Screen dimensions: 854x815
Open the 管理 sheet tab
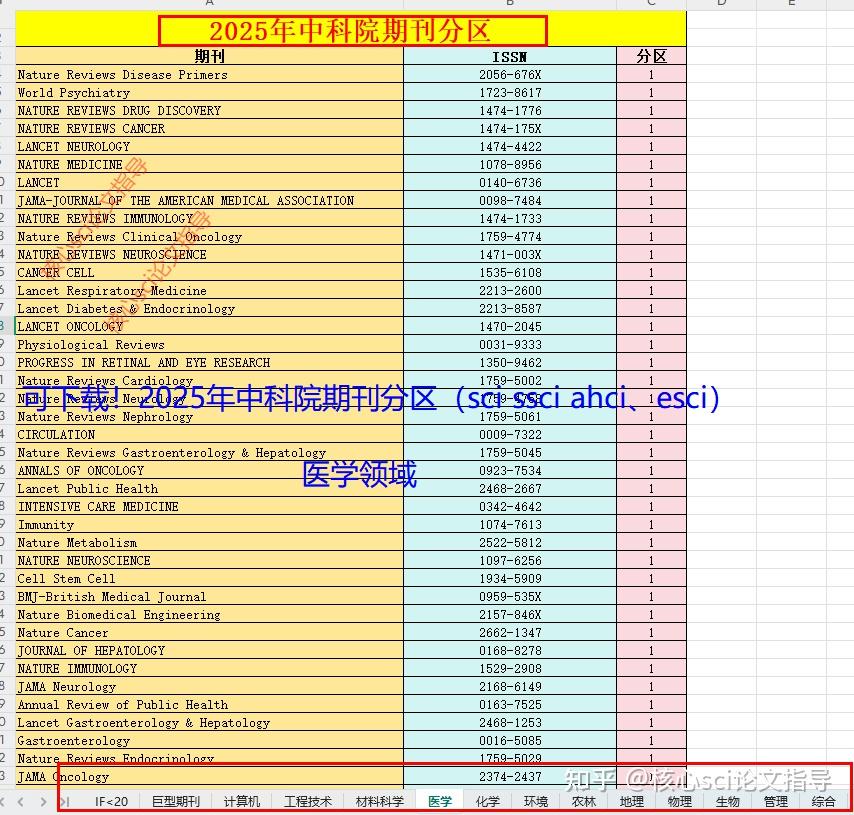pos(775,801)
